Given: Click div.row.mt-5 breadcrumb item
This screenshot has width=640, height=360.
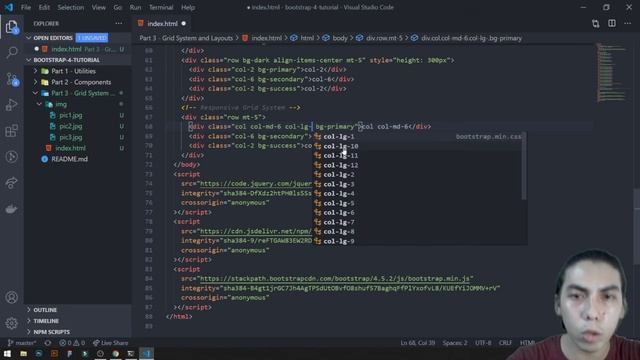Looking at the screenshot, I should tap(384, 38).
